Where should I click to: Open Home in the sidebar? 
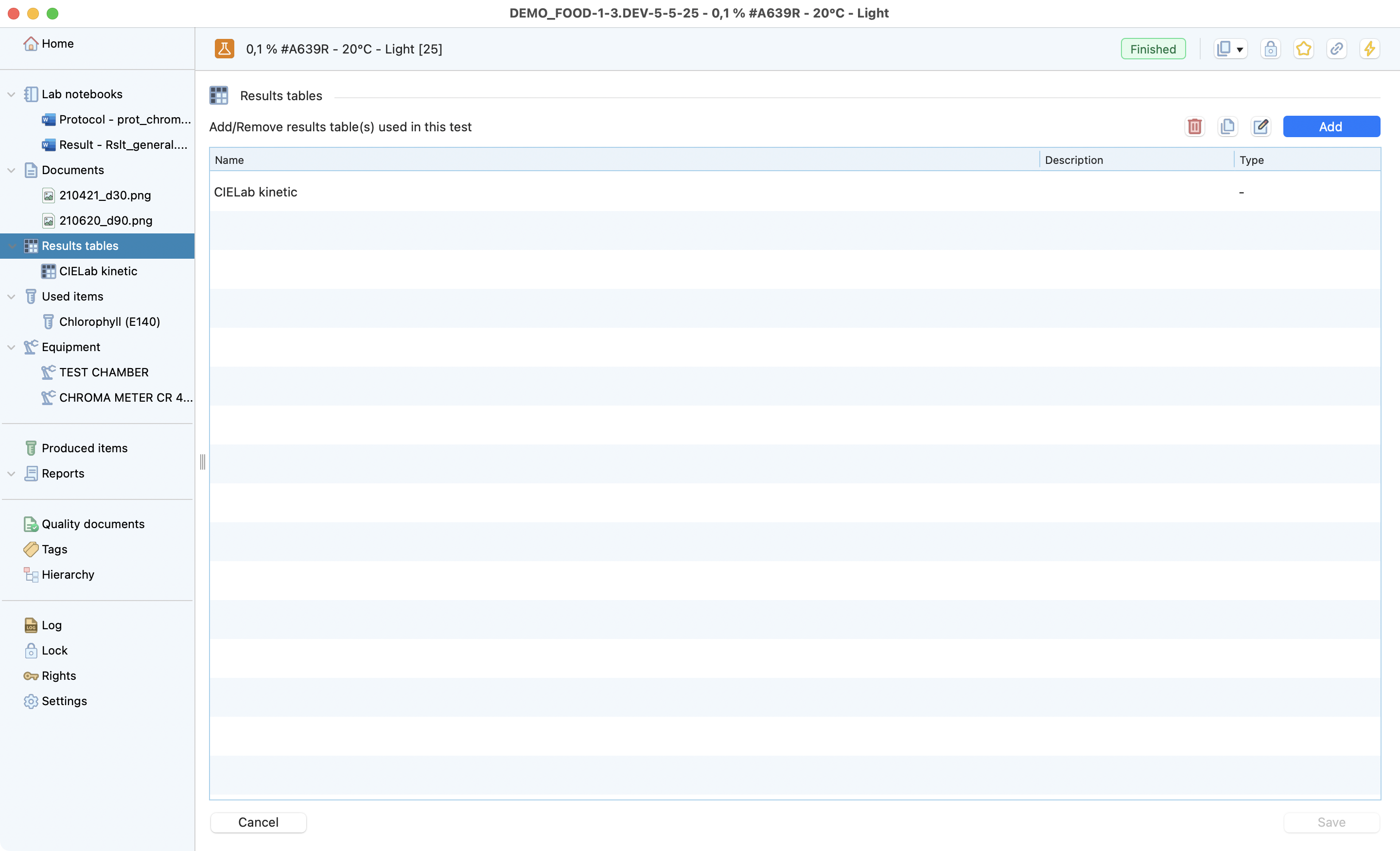coord(57,44)
